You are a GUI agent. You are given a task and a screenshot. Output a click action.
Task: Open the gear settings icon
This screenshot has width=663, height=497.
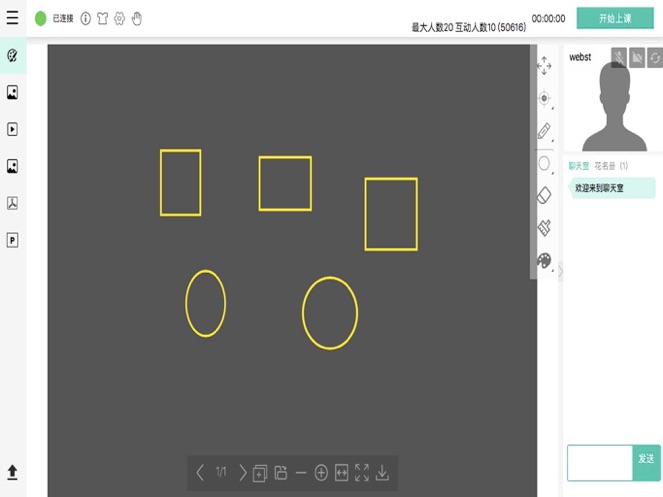pos(120,19)
